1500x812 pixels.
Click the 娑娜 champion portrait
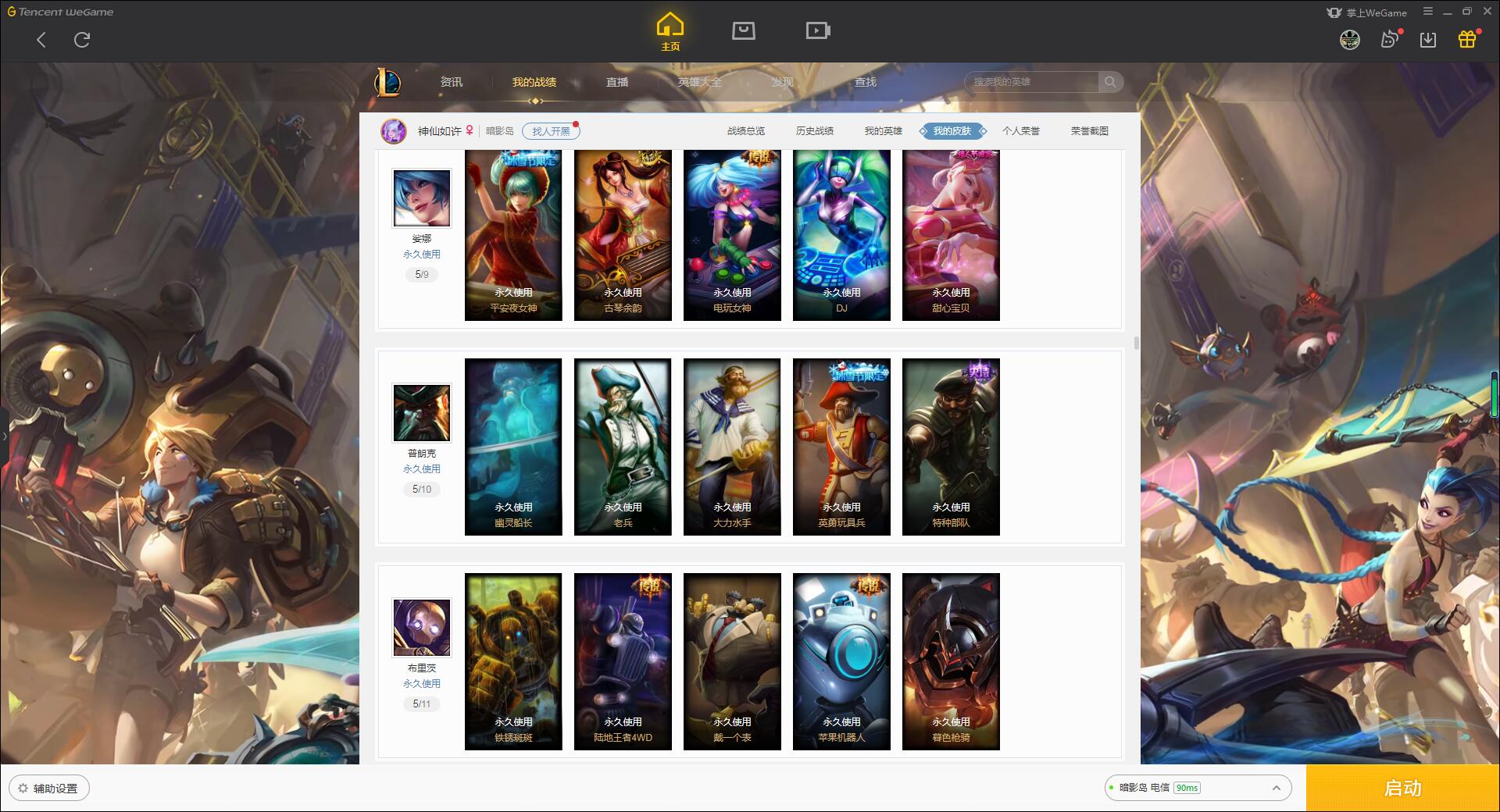422,198
